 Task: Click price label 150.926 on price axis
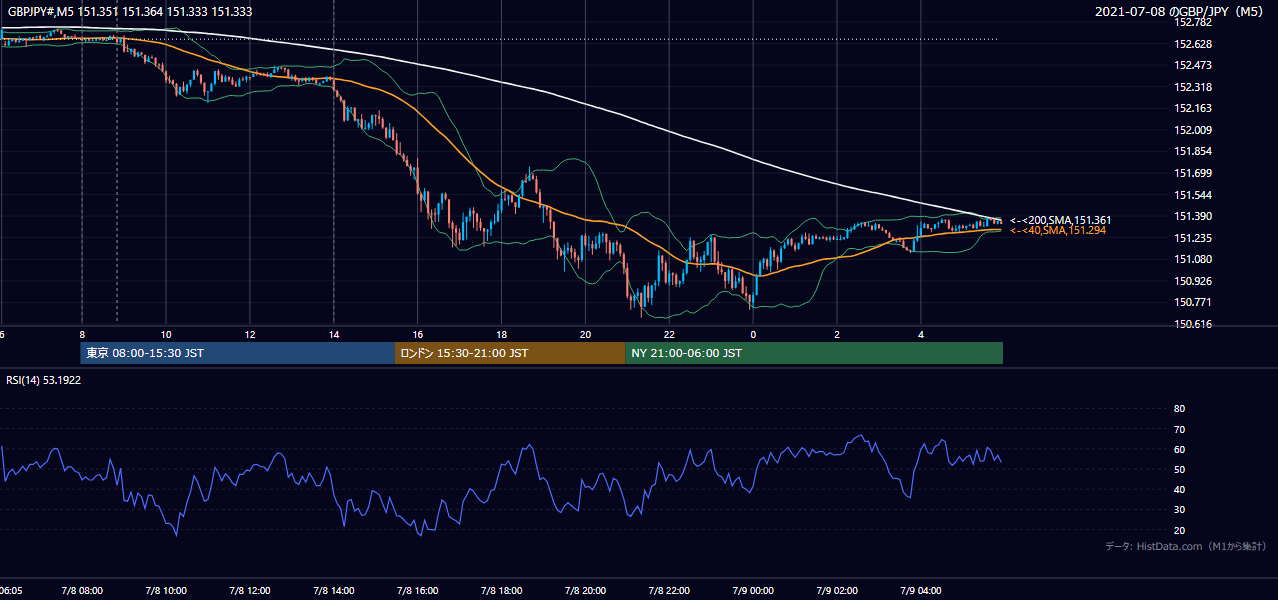1192,281
